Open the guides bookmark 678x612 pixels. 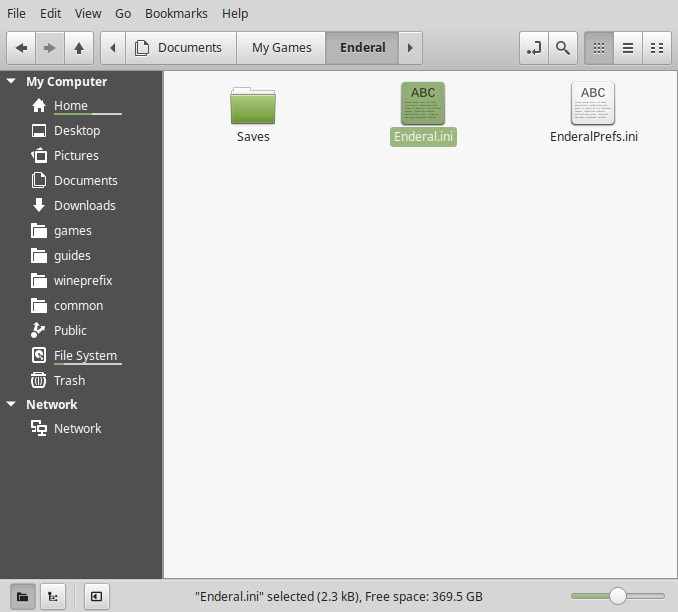[81, 256]
